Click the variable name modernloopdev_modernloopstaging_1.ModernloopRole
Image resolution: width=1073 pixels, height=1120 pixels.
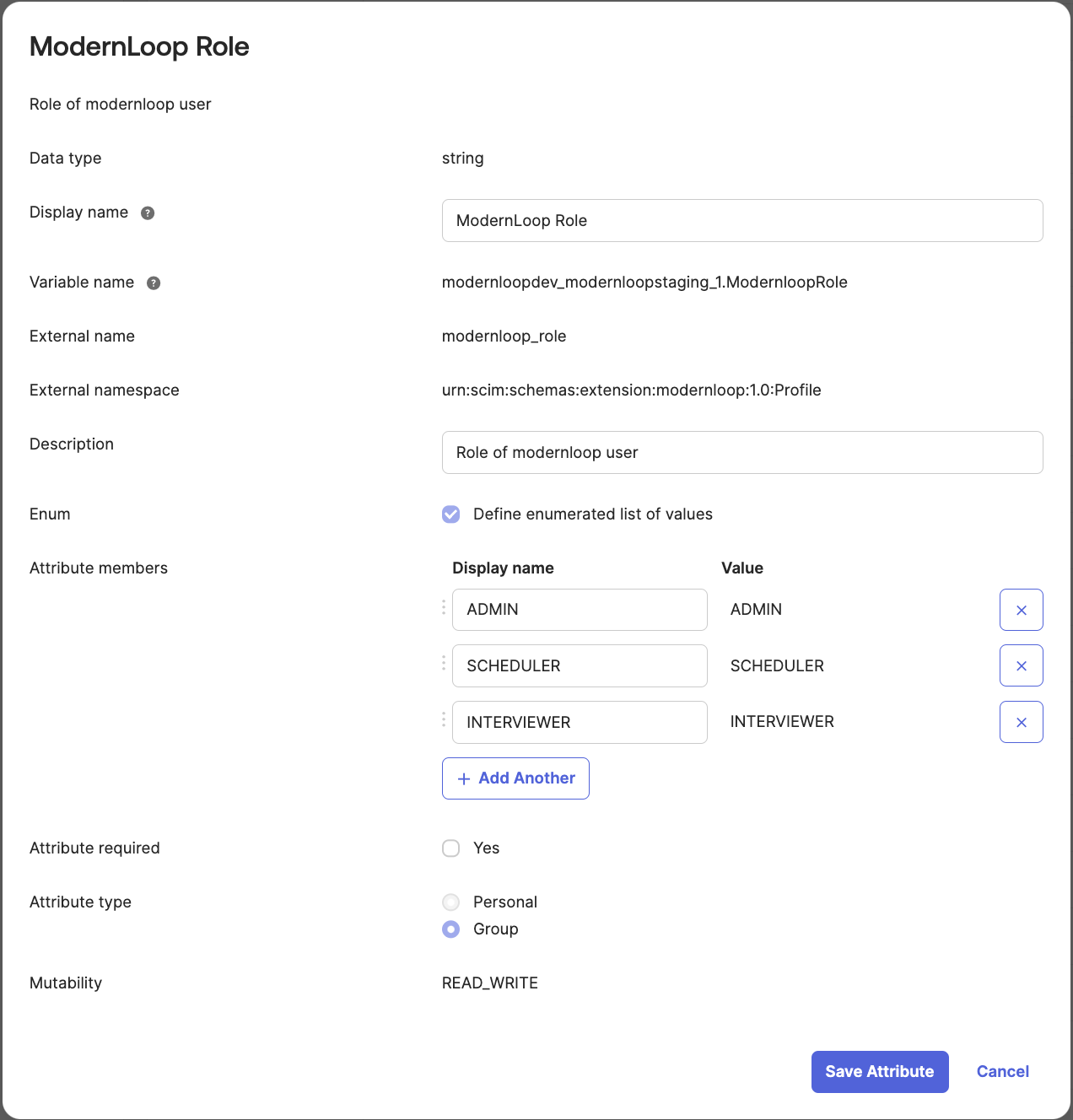tap(644, 283)
